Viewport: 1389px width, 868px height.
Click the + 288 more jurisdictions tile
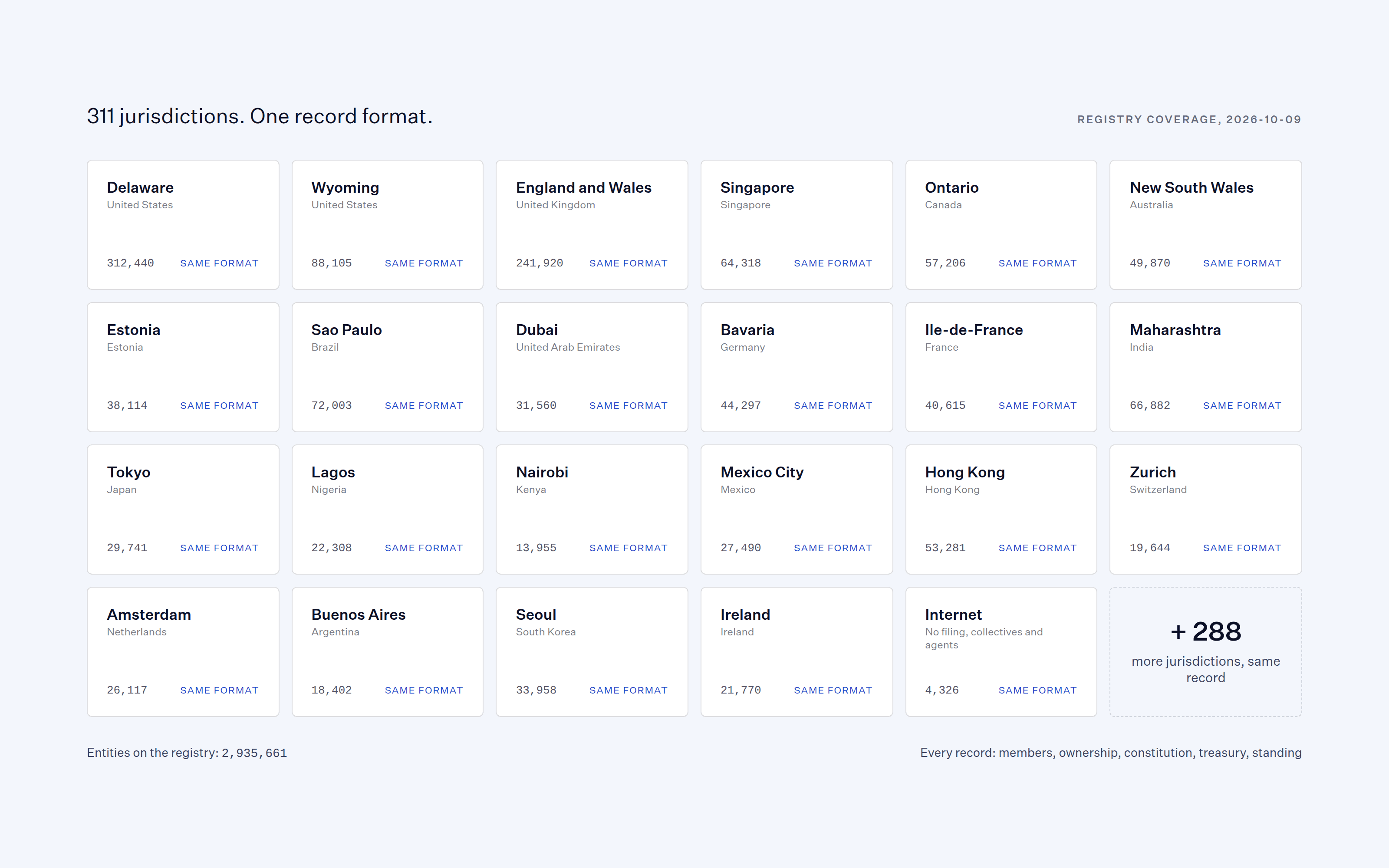pyautogui.click(x=1205, y=651)
